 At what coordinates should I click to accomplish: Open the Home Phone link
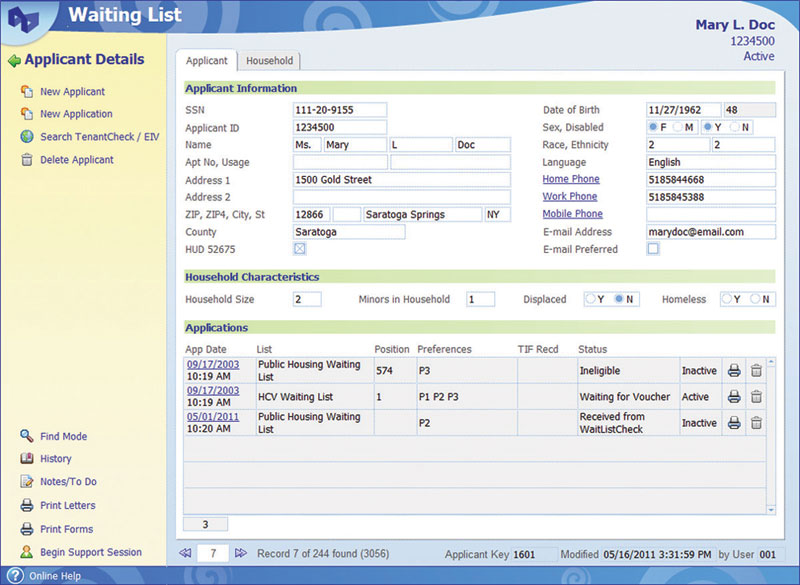tap(571, 179)
